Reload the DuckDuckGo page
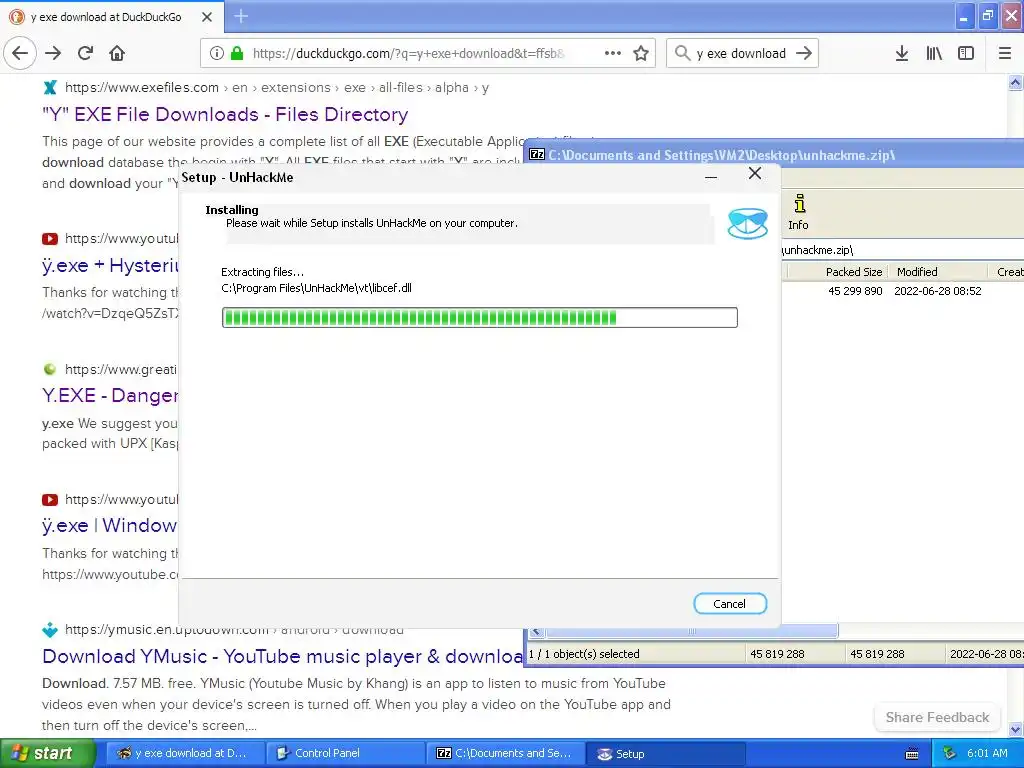The image size is (1024, 768). point(85,53)
